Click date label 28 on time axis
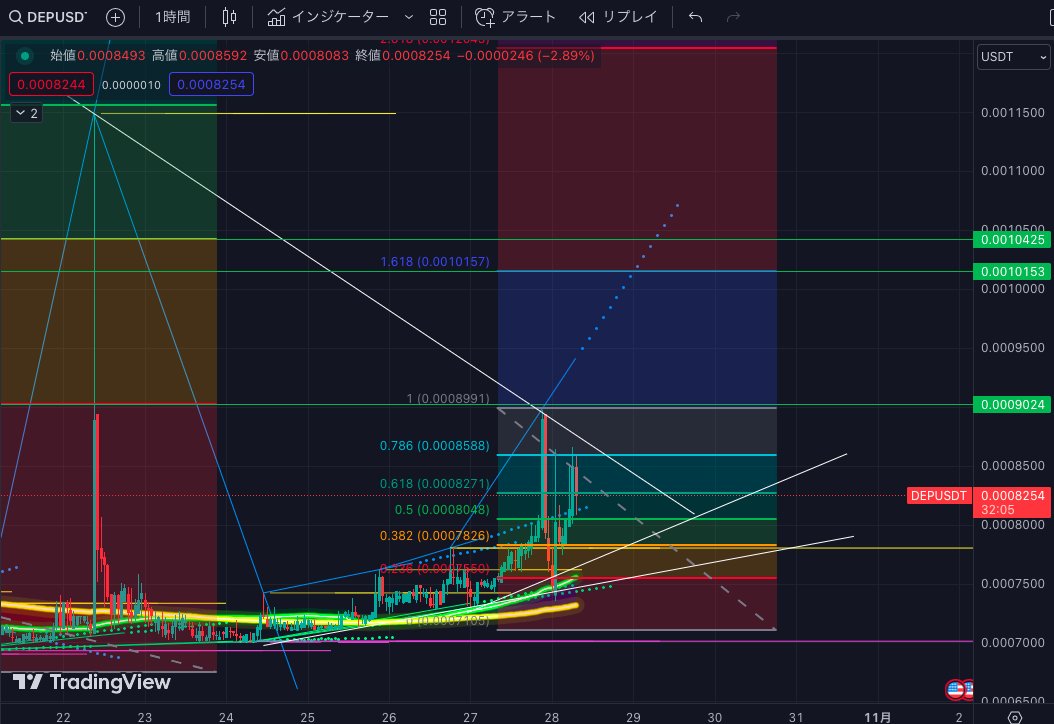Image resolution: width=1054 pixels, height=724 pixels. coord(552,717)
